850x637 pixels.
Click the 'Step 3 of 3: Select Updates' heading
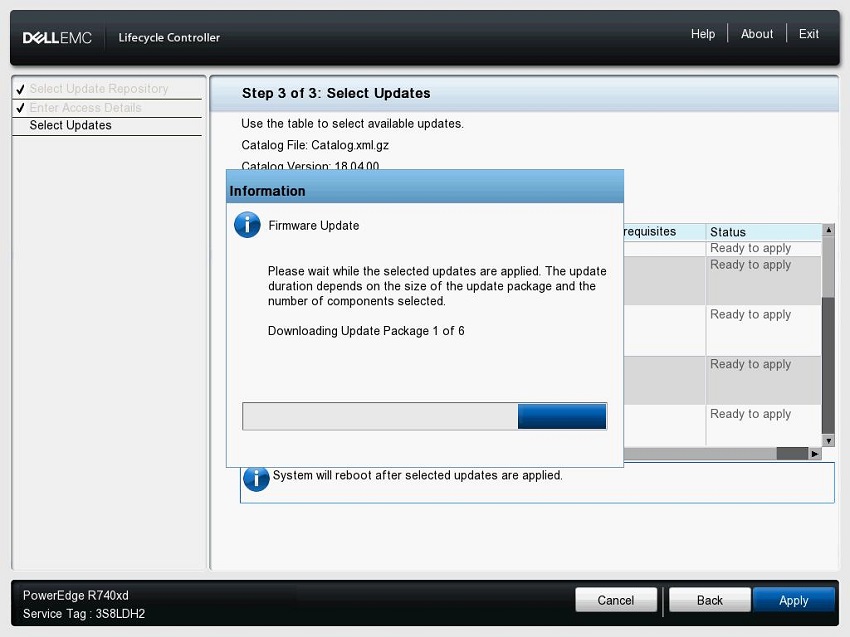(336, 93)
